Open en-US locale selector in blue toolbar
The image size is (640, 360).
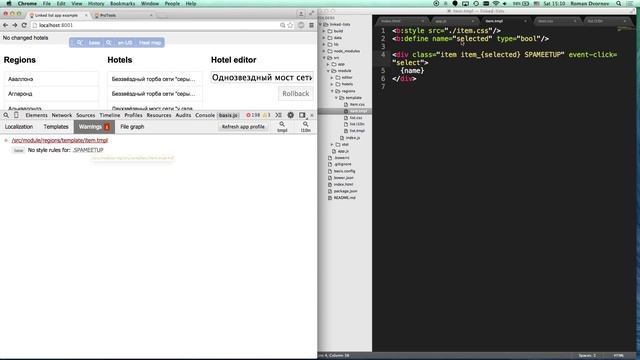tap(125, 43)
